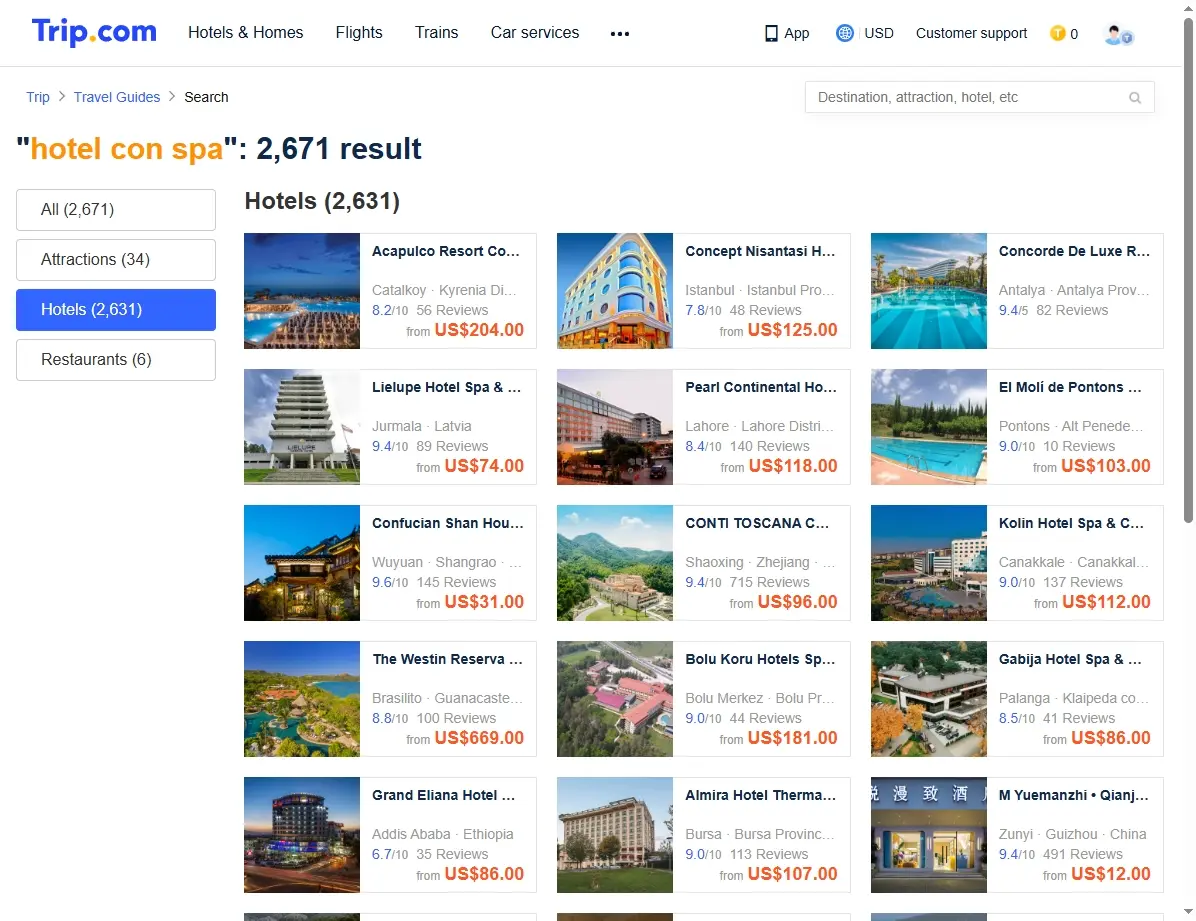Open The Westin Reserva thumbnail

tap(302, 699)
